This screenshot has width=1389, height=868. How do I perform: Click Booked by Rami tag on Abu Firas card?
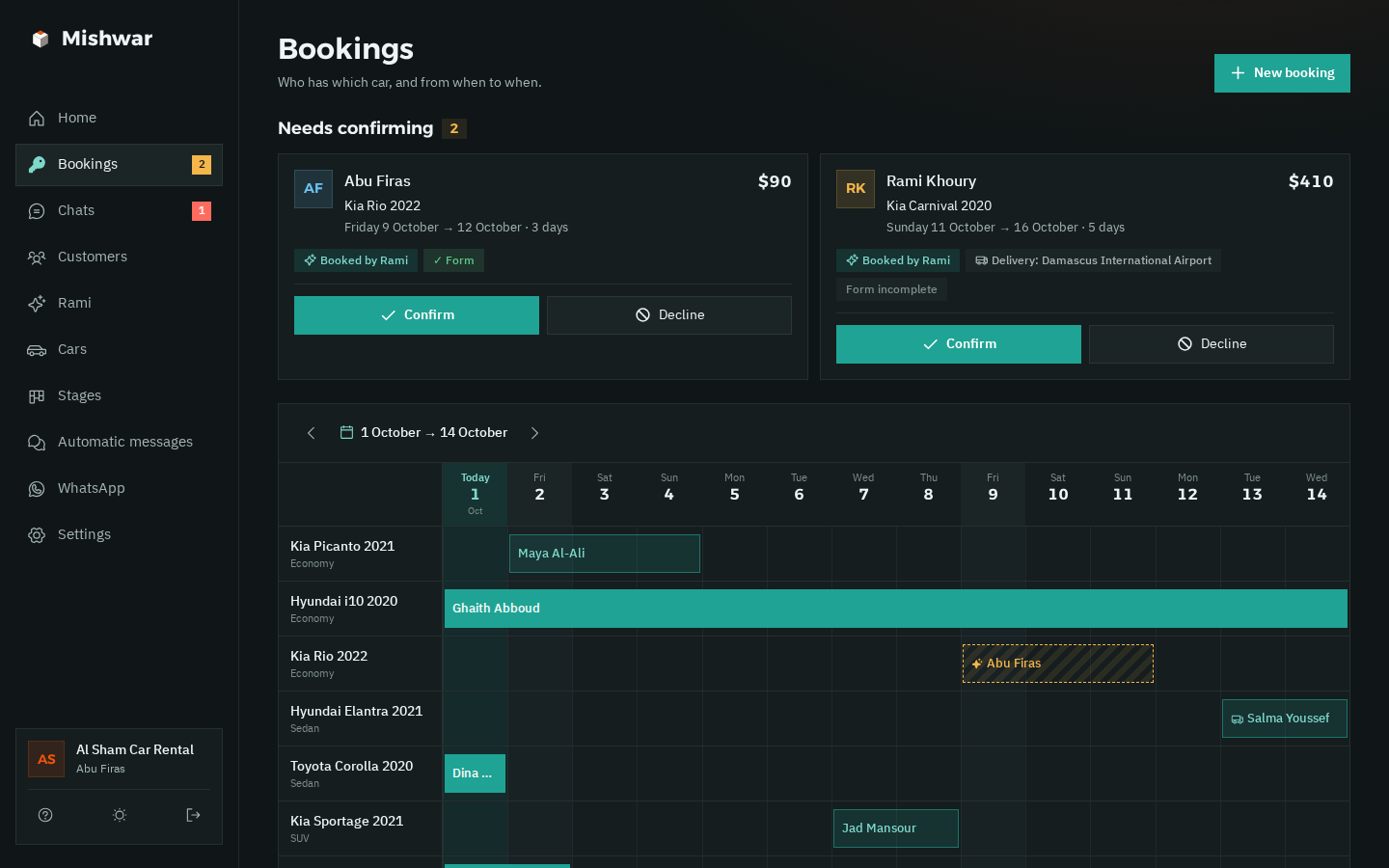tap(356, 260)
